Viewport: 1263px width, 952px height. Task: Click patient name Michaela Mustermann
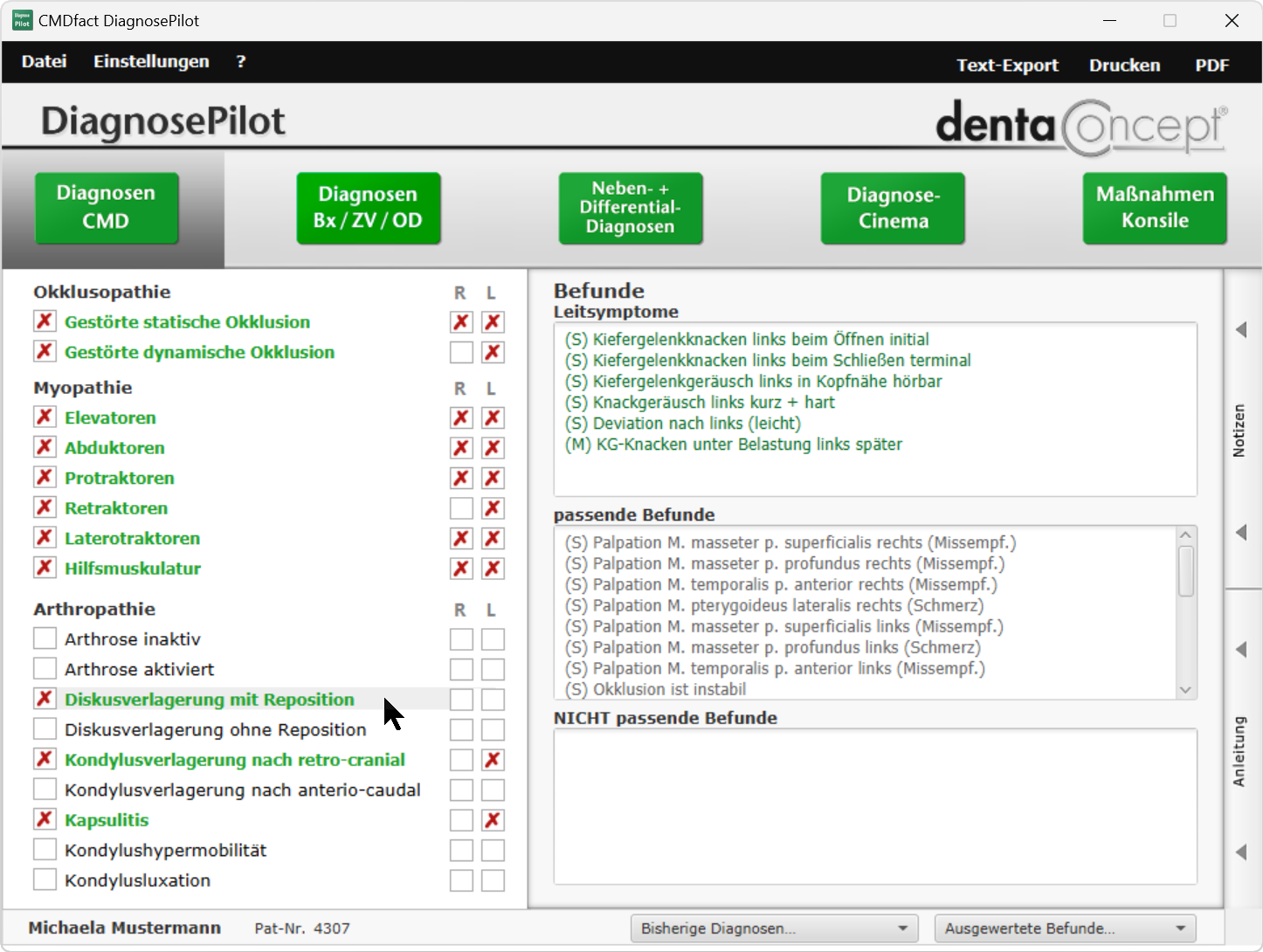[x=124, y=928]
